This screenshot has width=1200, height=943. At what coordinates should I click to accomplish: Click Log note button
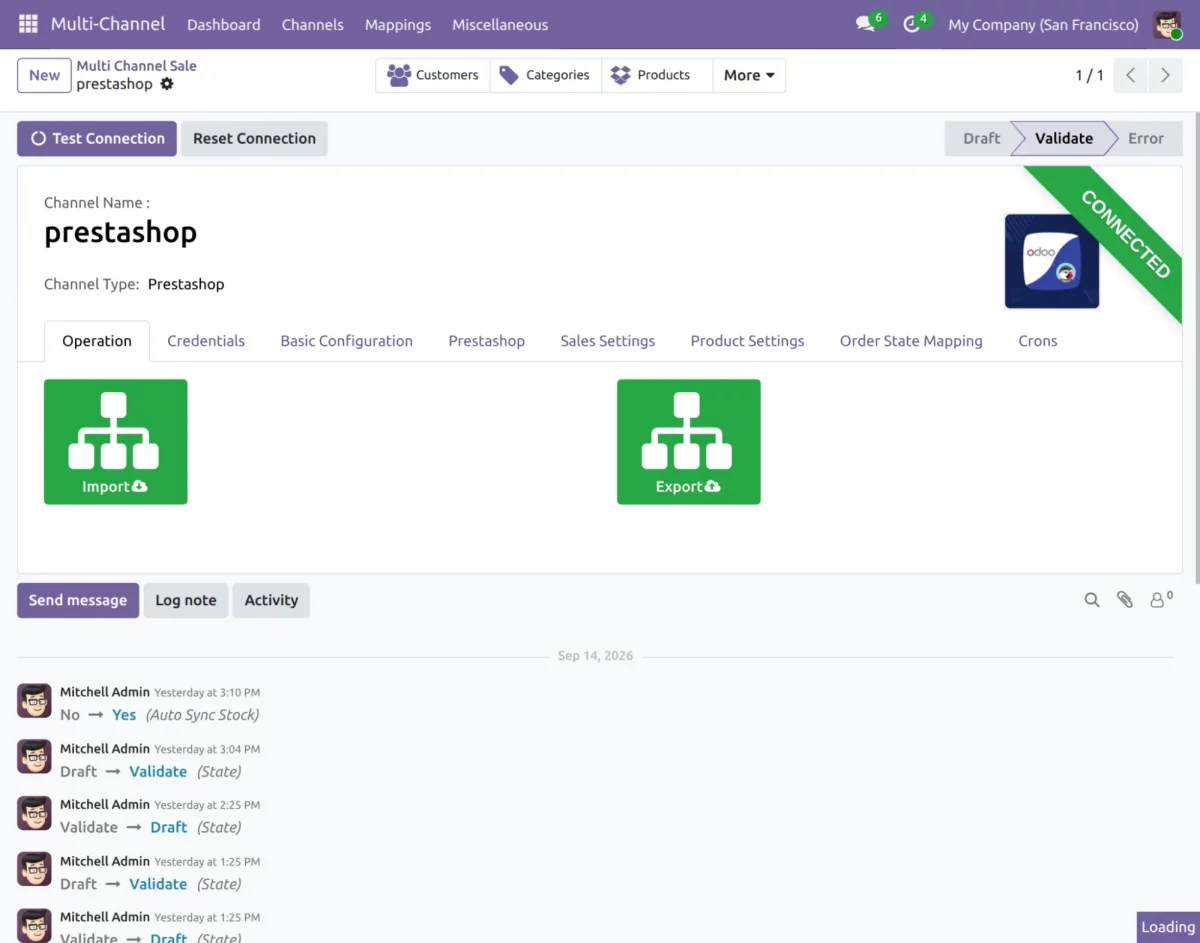tap(186, 600)
